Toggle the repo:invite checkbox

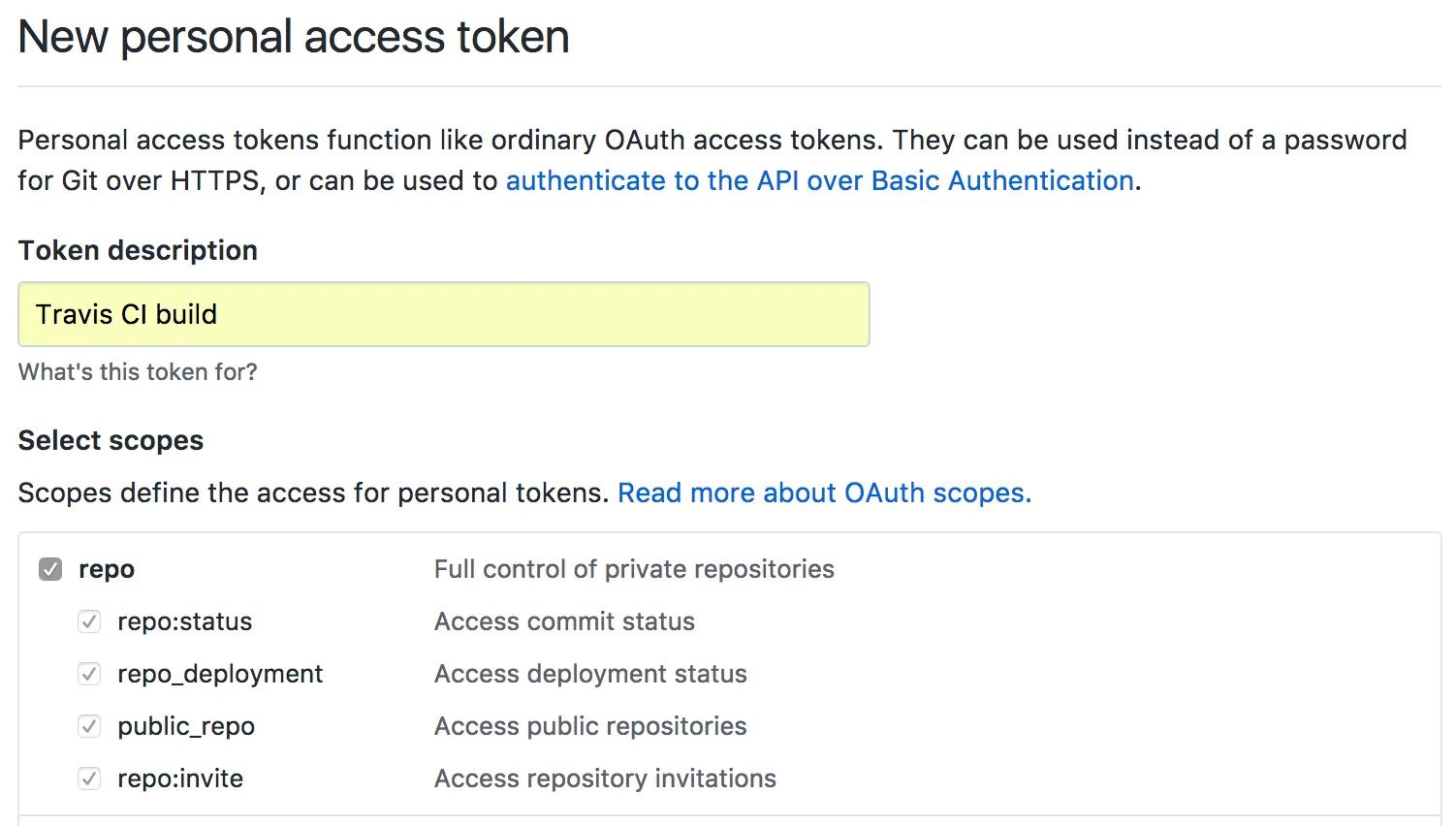(89, 778)
